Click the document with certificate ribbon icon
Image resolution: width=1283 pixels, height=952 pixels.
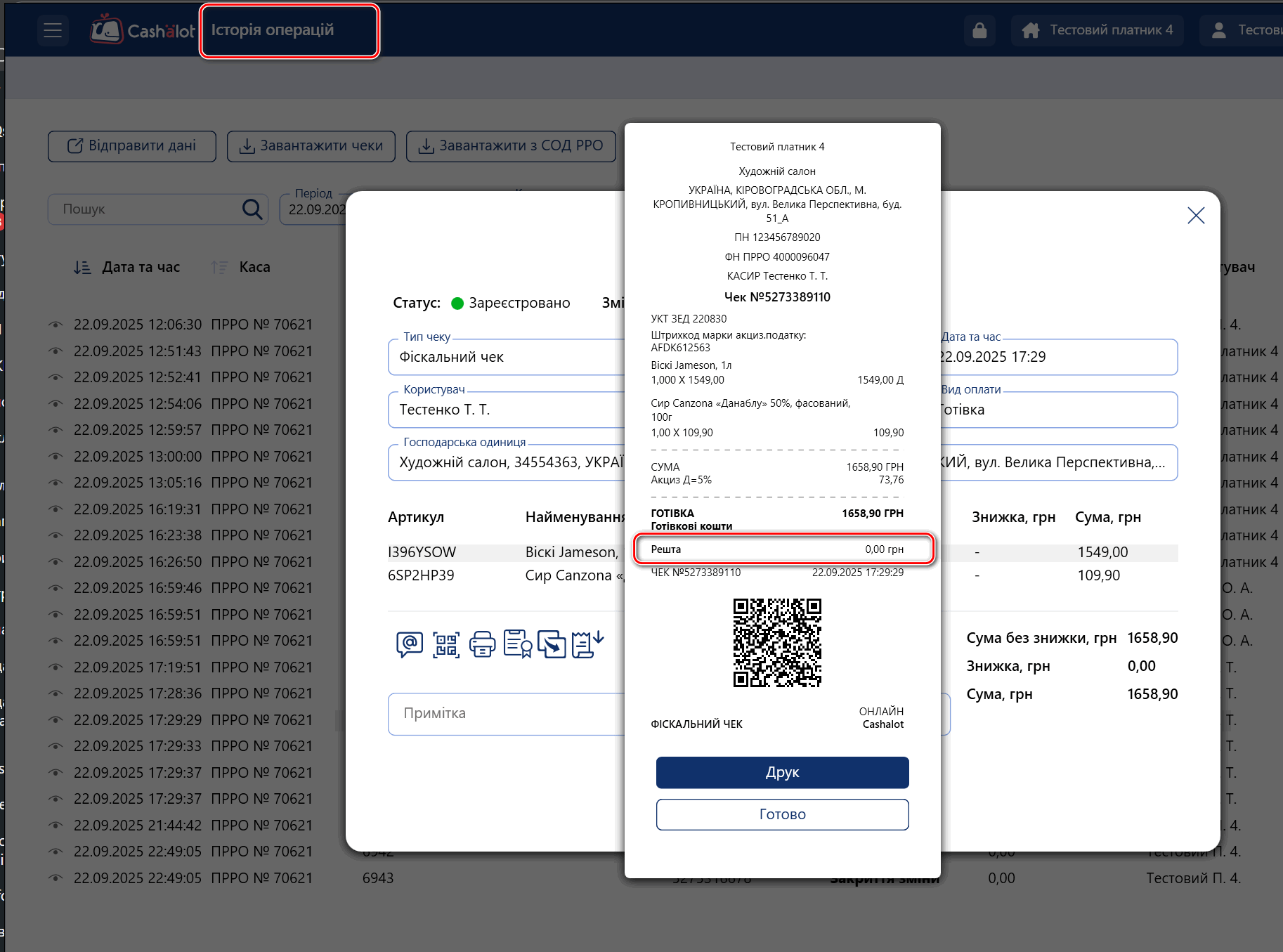click(518, 644)
